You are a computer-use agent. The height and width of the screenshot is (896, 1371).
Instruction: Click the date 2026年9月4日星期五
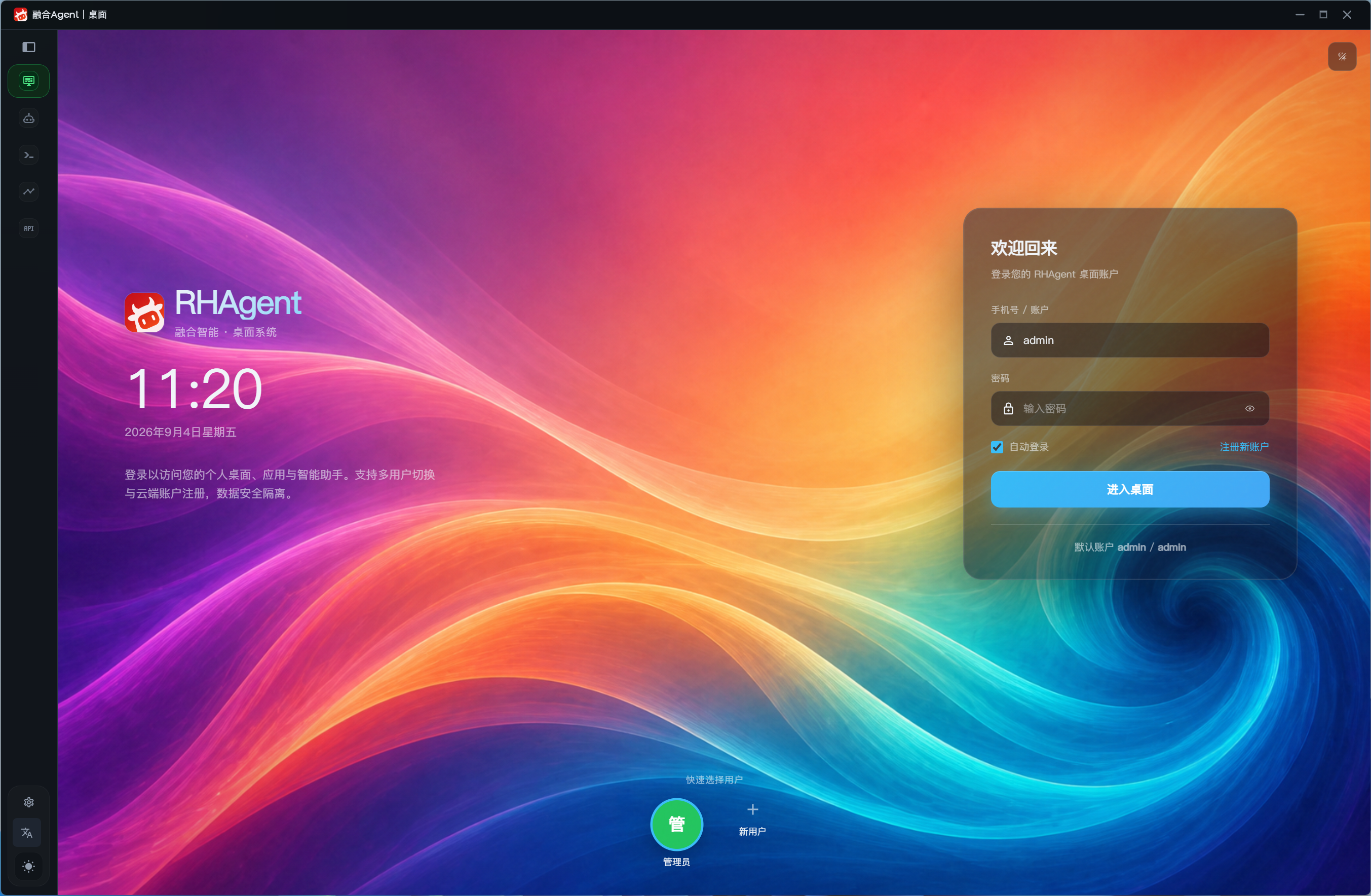tap(180, 432)
